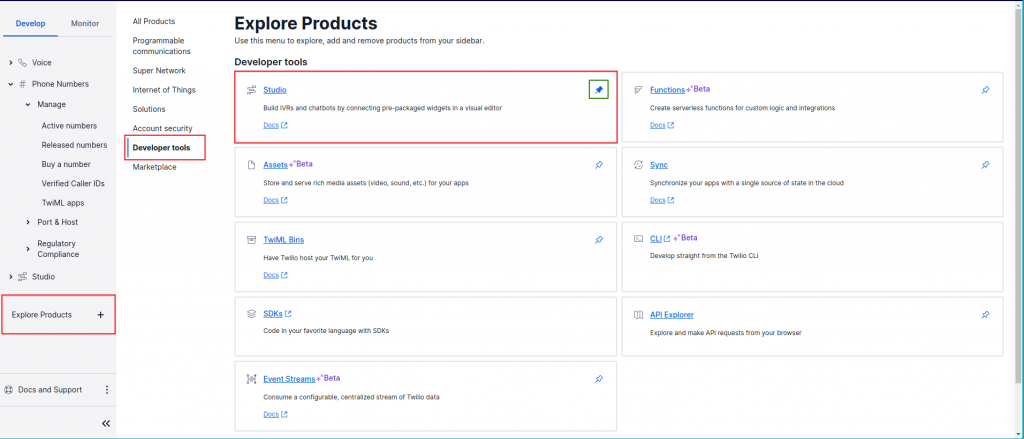This screenshot has width=1024, height=439.
Task: Select Account security category
Action: click(162, 129)
